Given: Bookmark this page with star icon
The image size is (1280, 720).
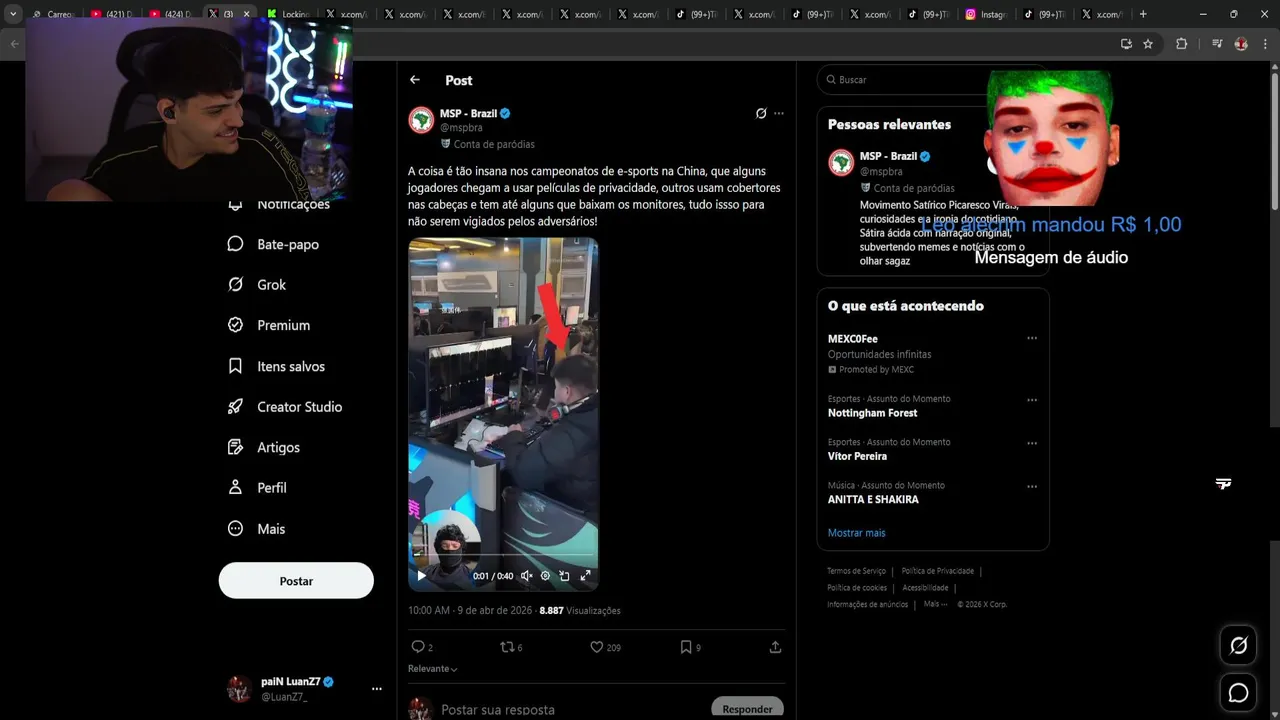Looking at the screenshot, I should [1148, 44].
